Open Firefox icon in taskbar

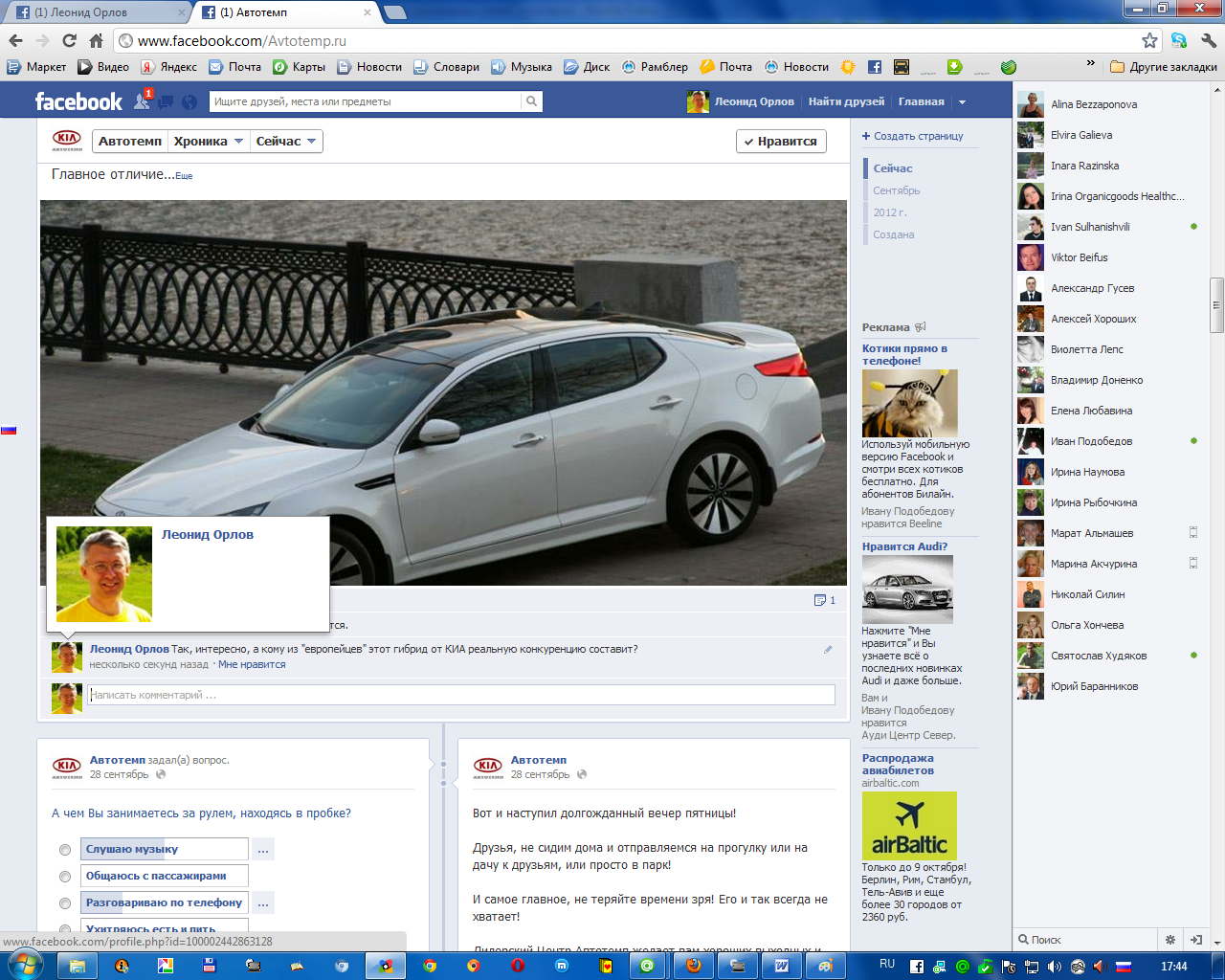(694, 966)
